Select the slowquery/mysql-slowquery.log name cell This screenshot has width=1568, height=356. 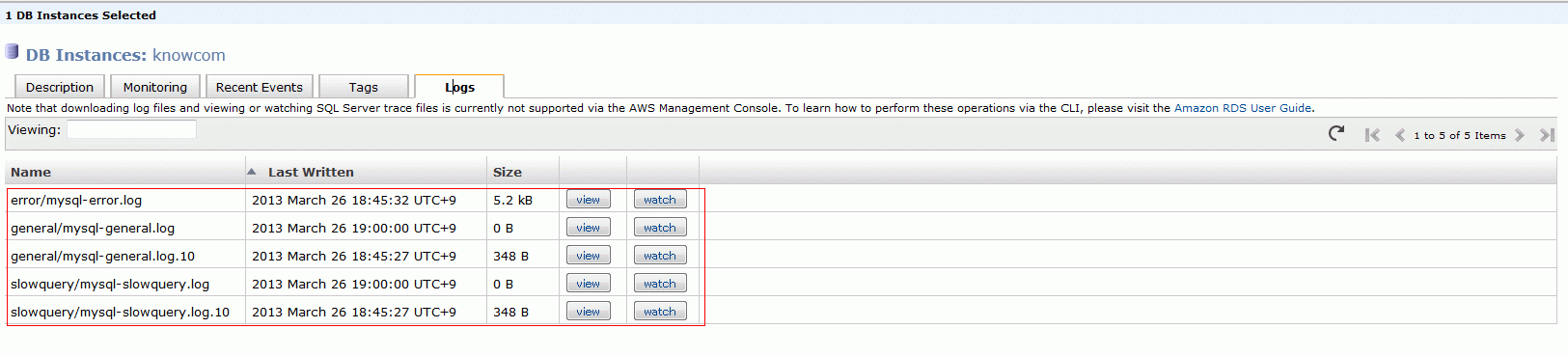[126, 284]
